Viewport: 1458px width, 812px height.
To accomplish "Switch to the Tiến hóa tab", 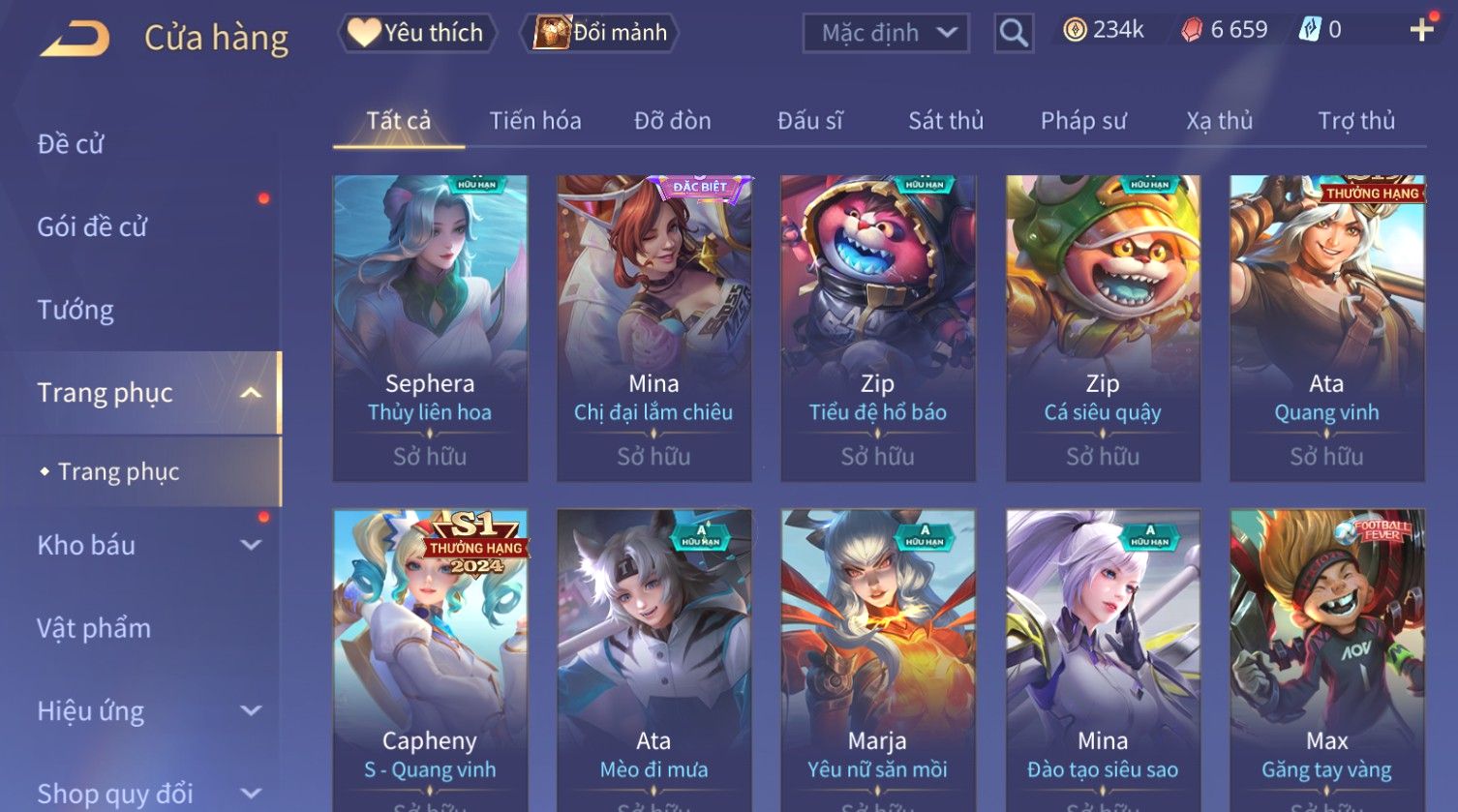I will [535, 121].
